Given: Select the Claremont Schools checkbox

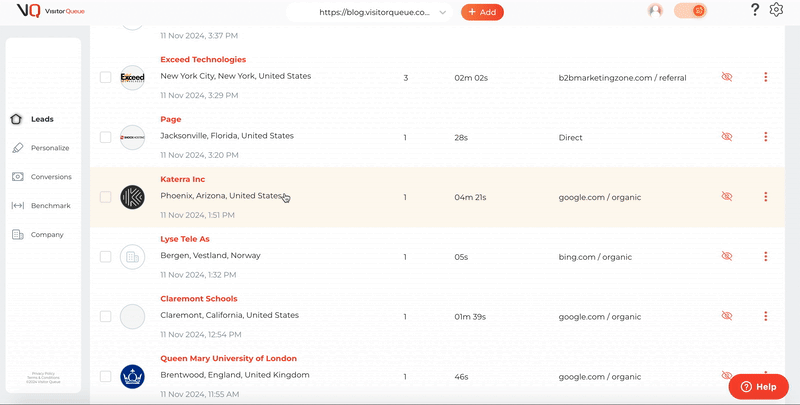Looking at the screenshot, I should 105,316.
